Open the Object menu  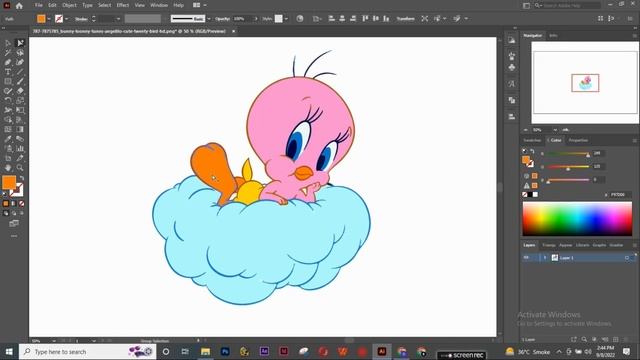pyautogui.click(x=69, y=5)
